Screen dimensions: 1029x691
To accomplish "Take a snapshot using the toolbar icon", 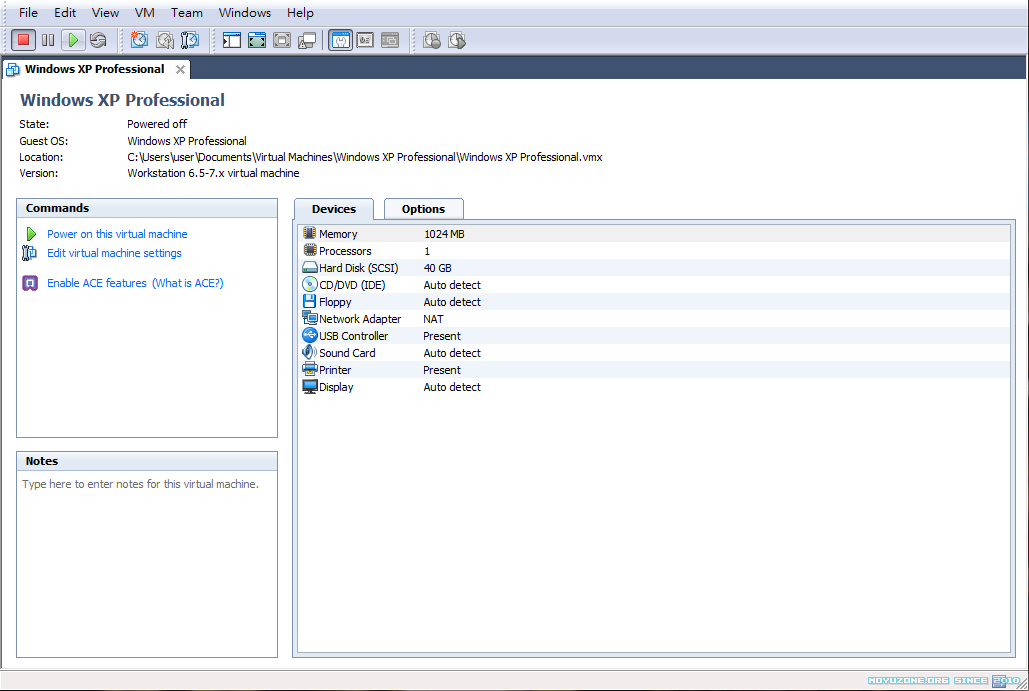I will click(139, 40).
